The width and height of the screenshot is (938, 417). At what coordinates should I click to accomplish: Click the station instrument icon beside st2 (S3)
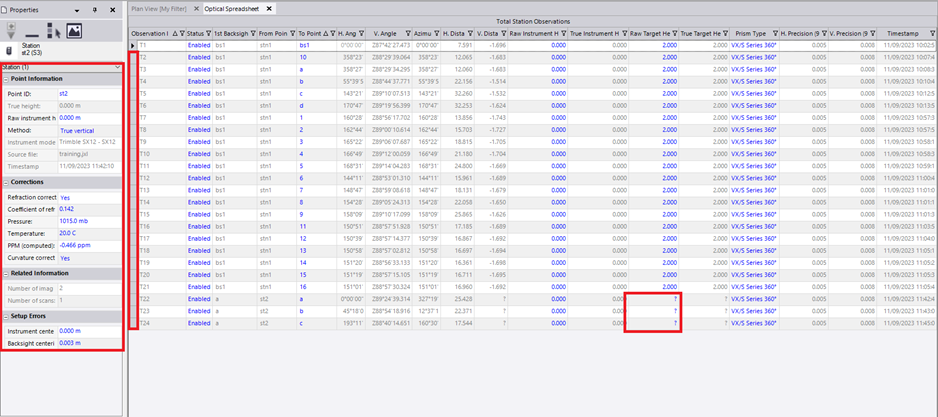click(9, 49)
